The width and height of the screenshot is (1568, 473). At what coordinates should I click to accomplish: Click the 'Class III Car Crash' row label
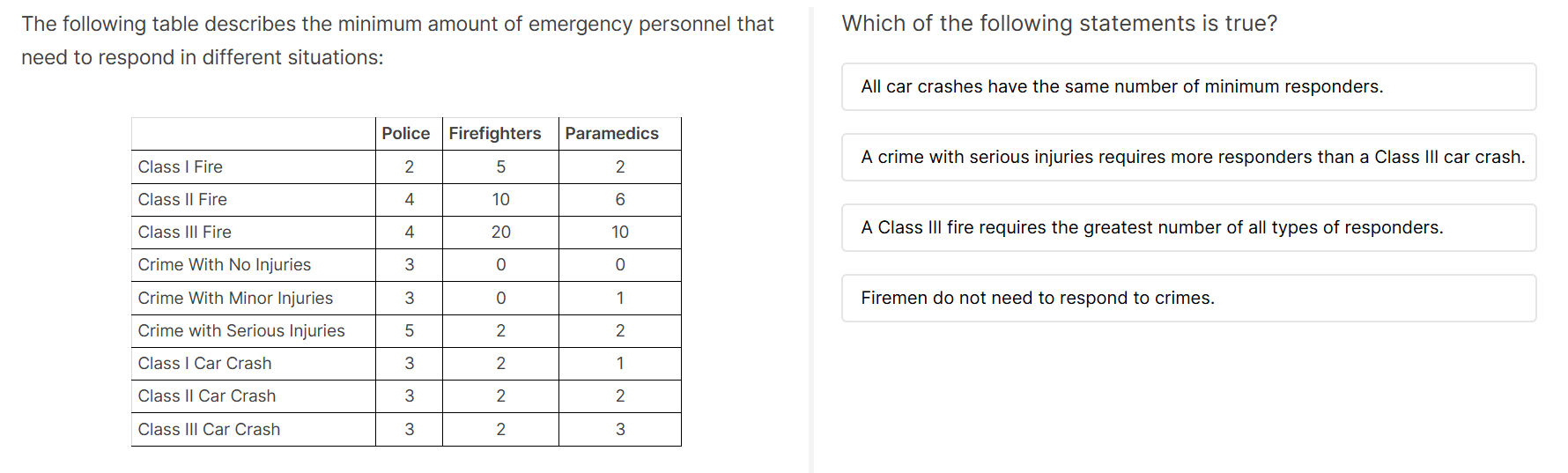pos(210,429)
